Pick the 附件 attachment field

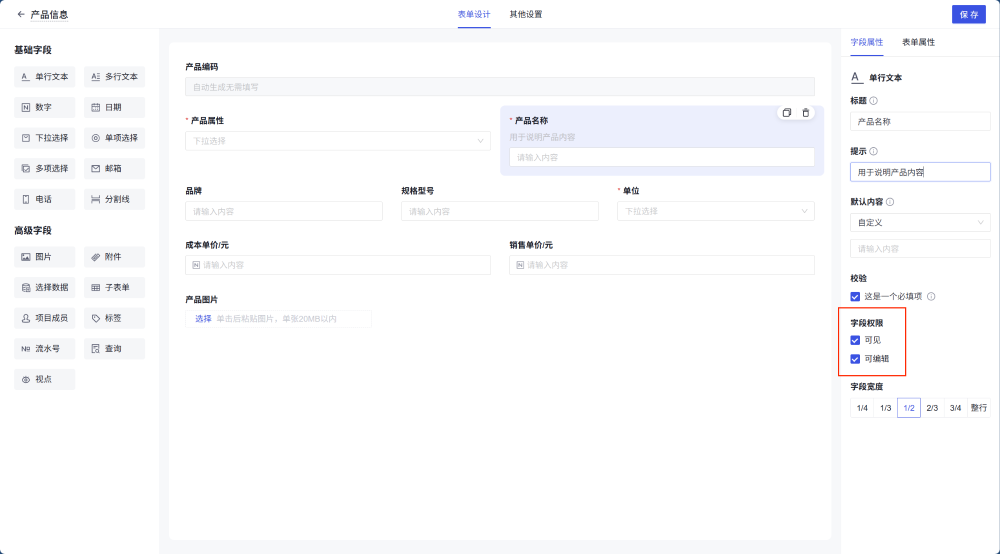point(114,257)
